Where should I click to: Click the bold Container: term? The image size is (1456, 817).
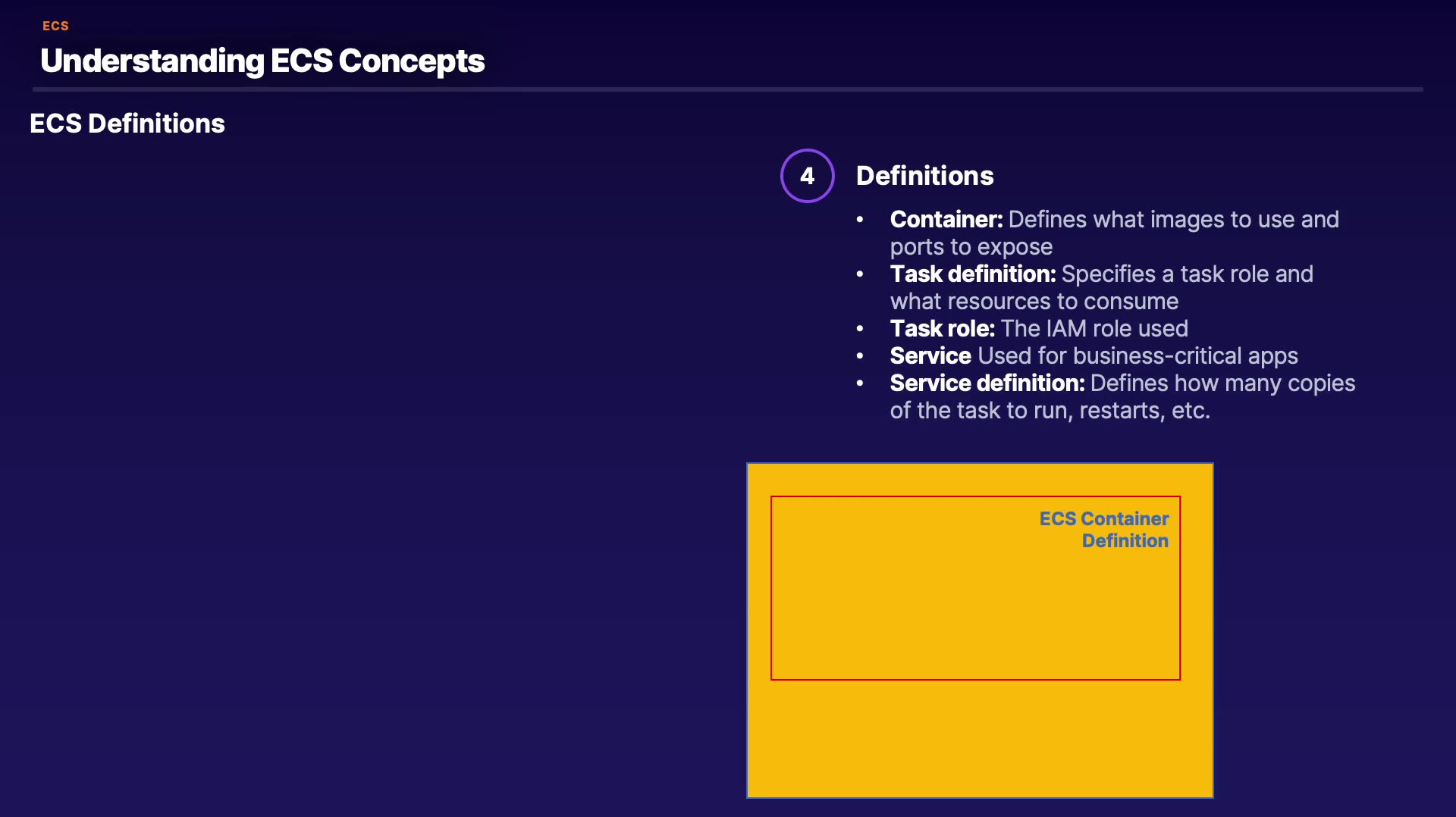946,220
